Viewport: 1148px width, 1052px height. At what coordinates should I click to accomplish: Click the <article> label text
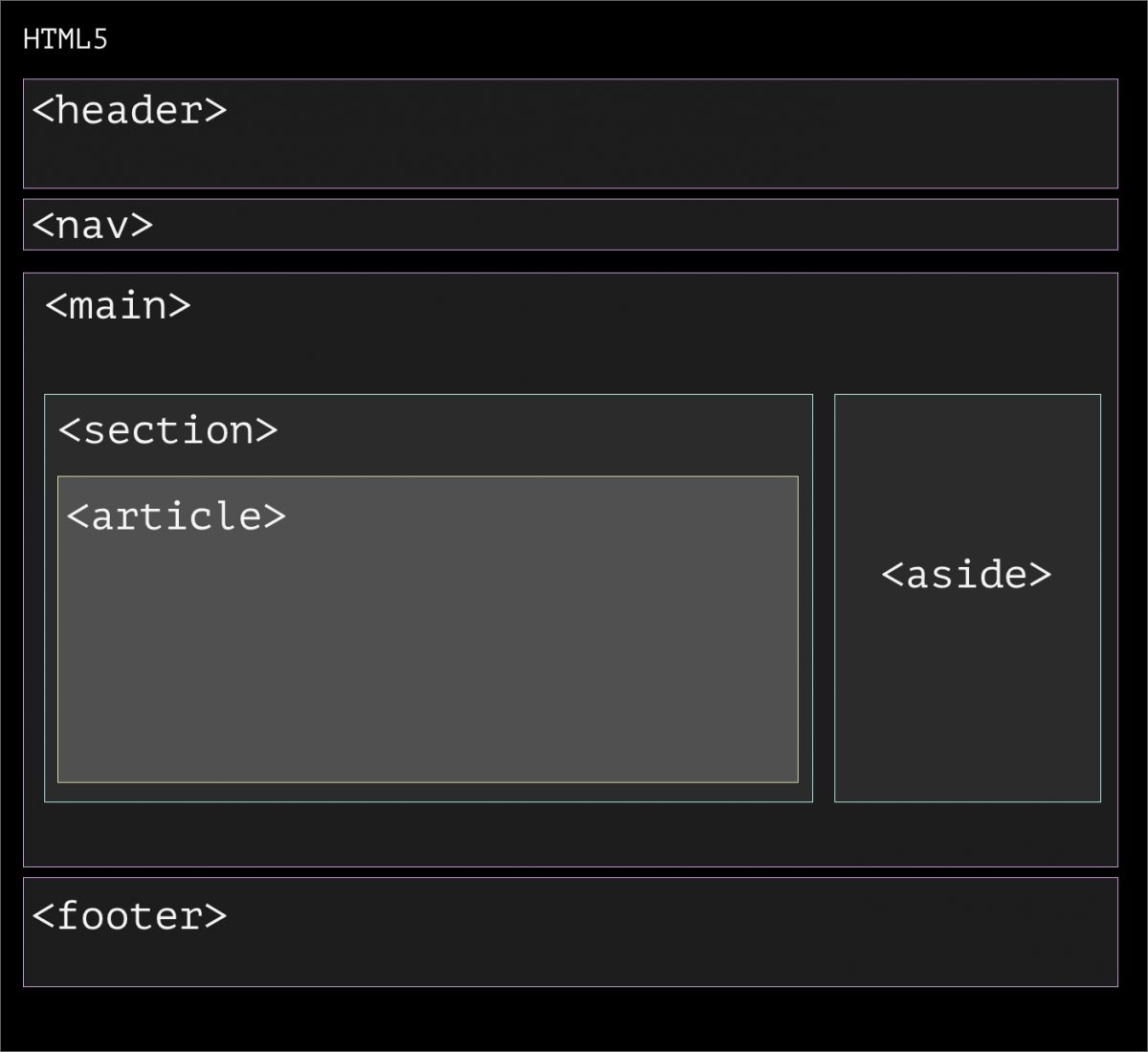coord(176,516)
